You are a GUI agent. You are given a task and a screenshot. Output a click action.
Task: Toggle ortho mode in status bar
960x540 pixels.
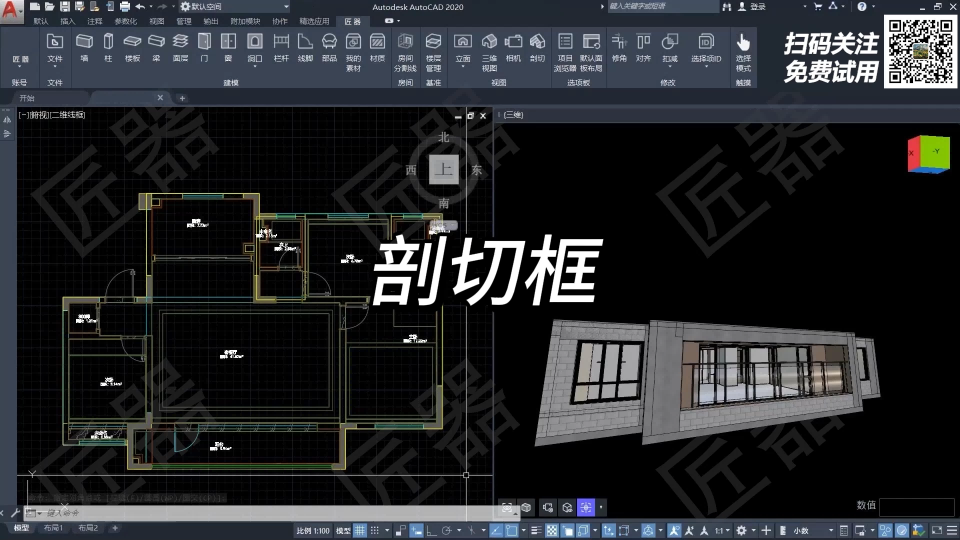click(431, 530)
